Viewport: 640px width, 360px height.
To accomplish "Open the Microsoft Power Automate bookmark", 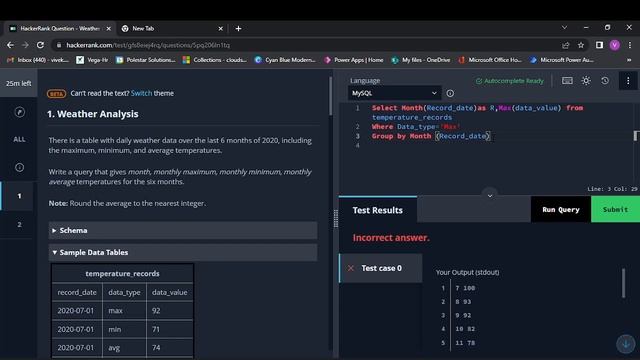I will click(562, 60).
